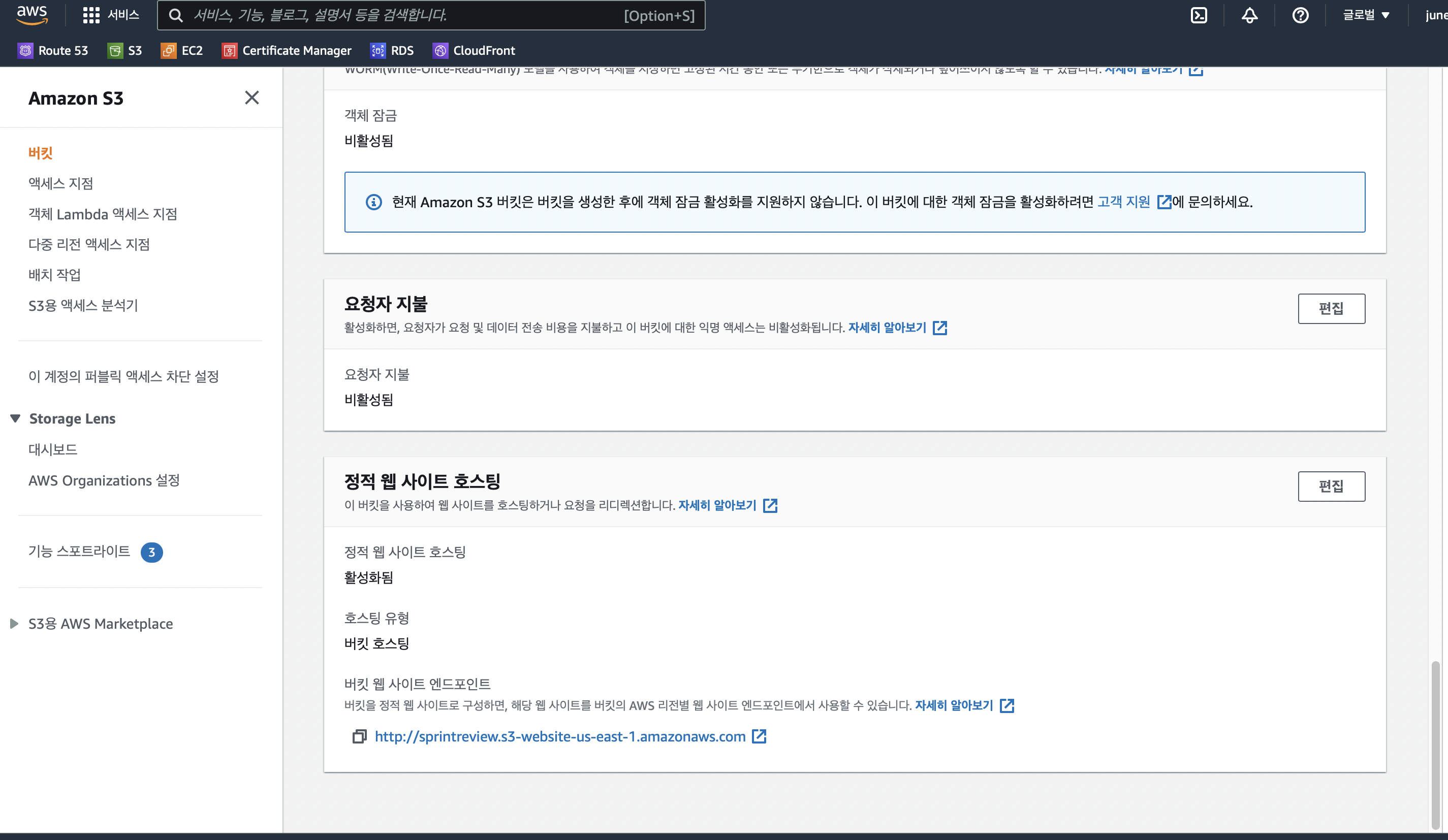Collapse the Storage Lens section
This screenshot has height=840, width=1448.
(16, 418)
